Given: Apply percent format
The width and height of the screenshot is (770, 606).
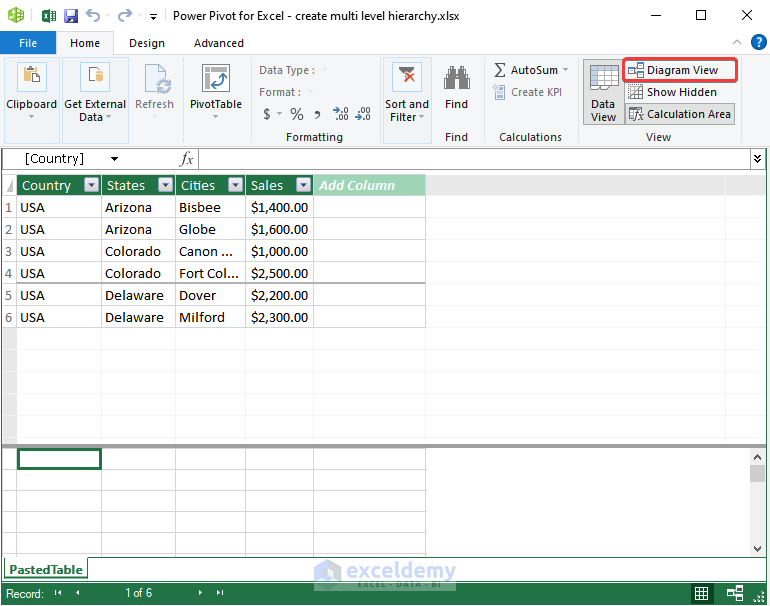Looking at the screenshot, I should click(x=297, y=114).
